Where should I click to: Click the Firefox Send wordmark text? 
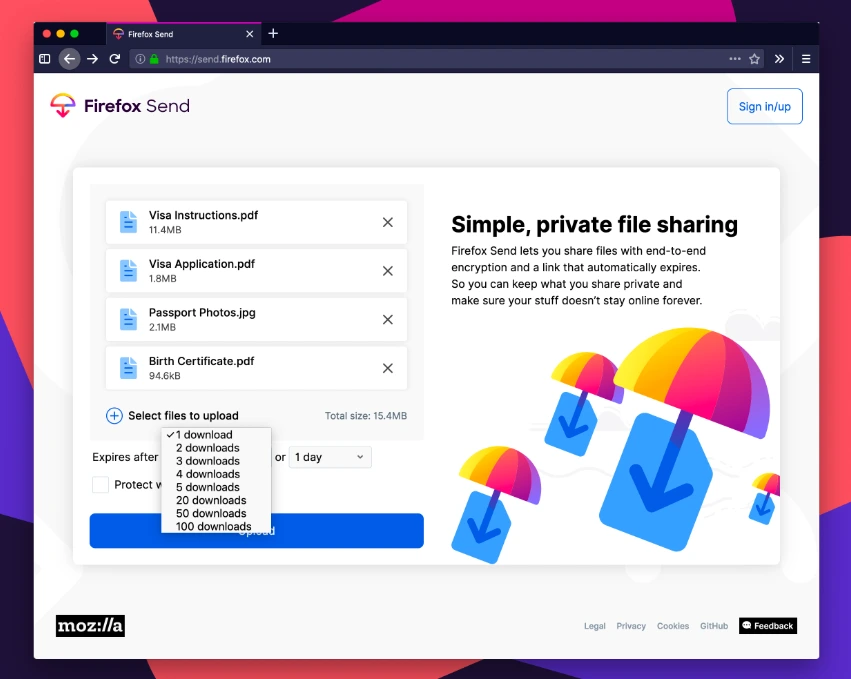coord(137,106)
